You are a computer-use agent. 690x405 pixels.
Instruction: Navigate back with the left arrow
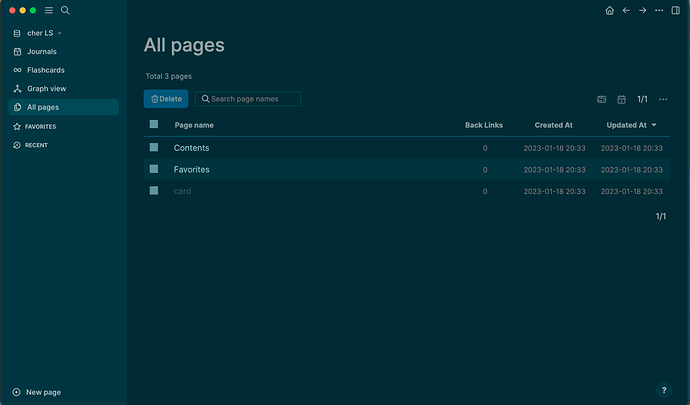click(626, 10)
